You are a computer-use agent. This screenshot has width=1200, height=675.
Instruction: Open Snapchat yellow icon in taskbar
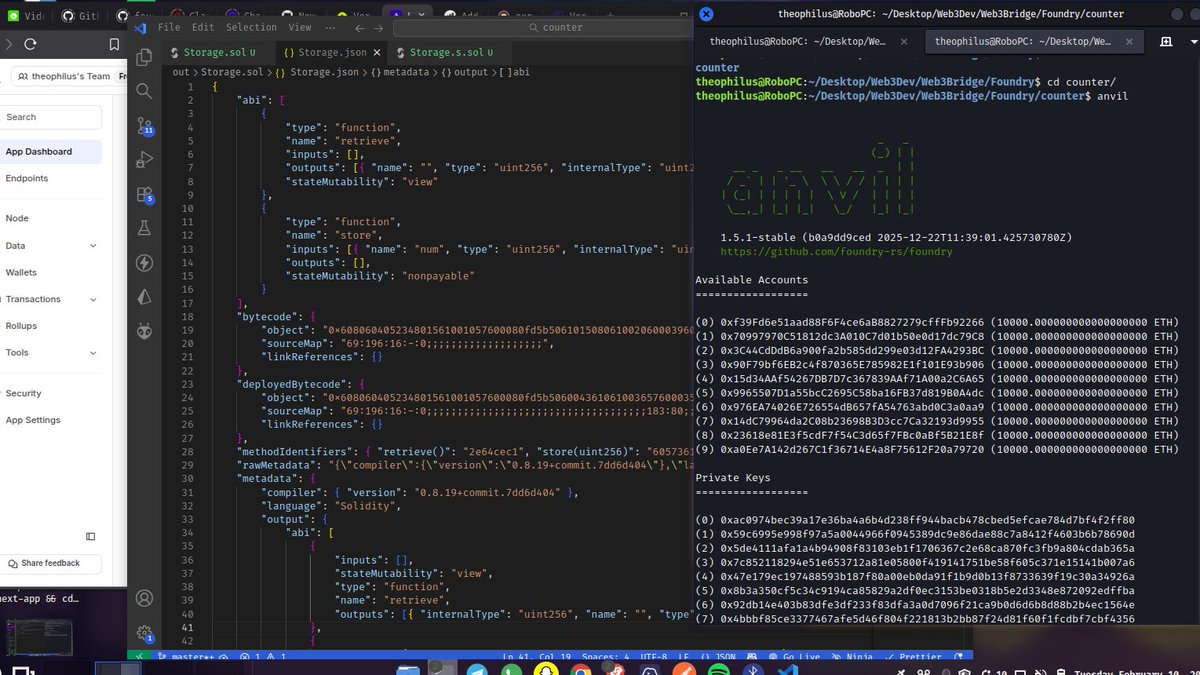[546, 667]
